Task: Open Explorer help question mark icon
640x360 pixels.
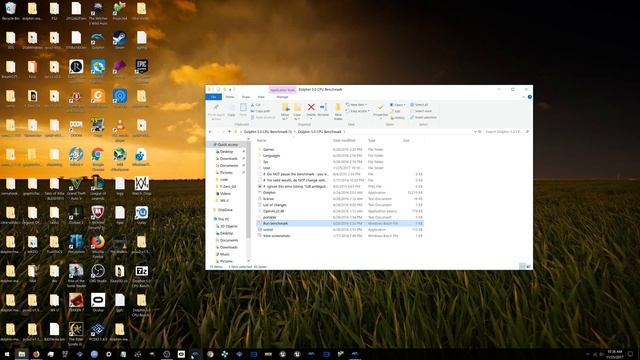Action: [x=529, y=97]
